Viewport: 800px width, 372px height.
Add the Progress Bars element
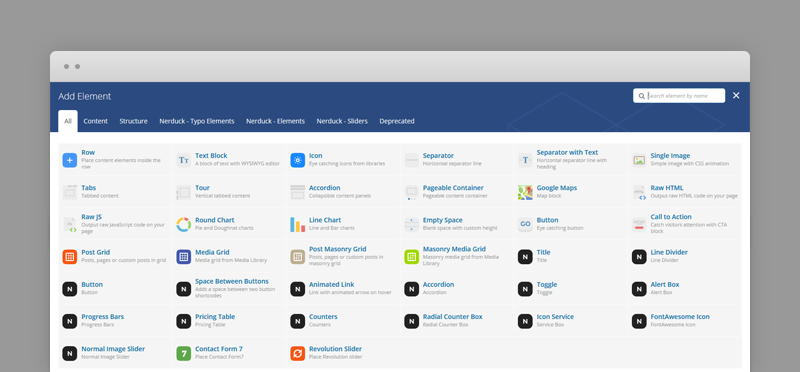[x=115, y=320]
